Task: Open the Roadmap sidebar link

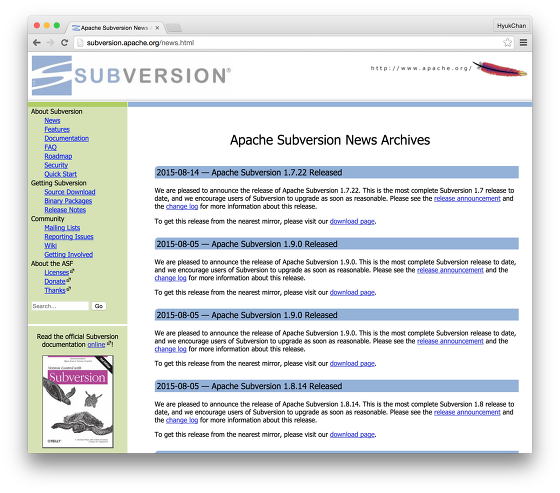Action: [58, 156]
